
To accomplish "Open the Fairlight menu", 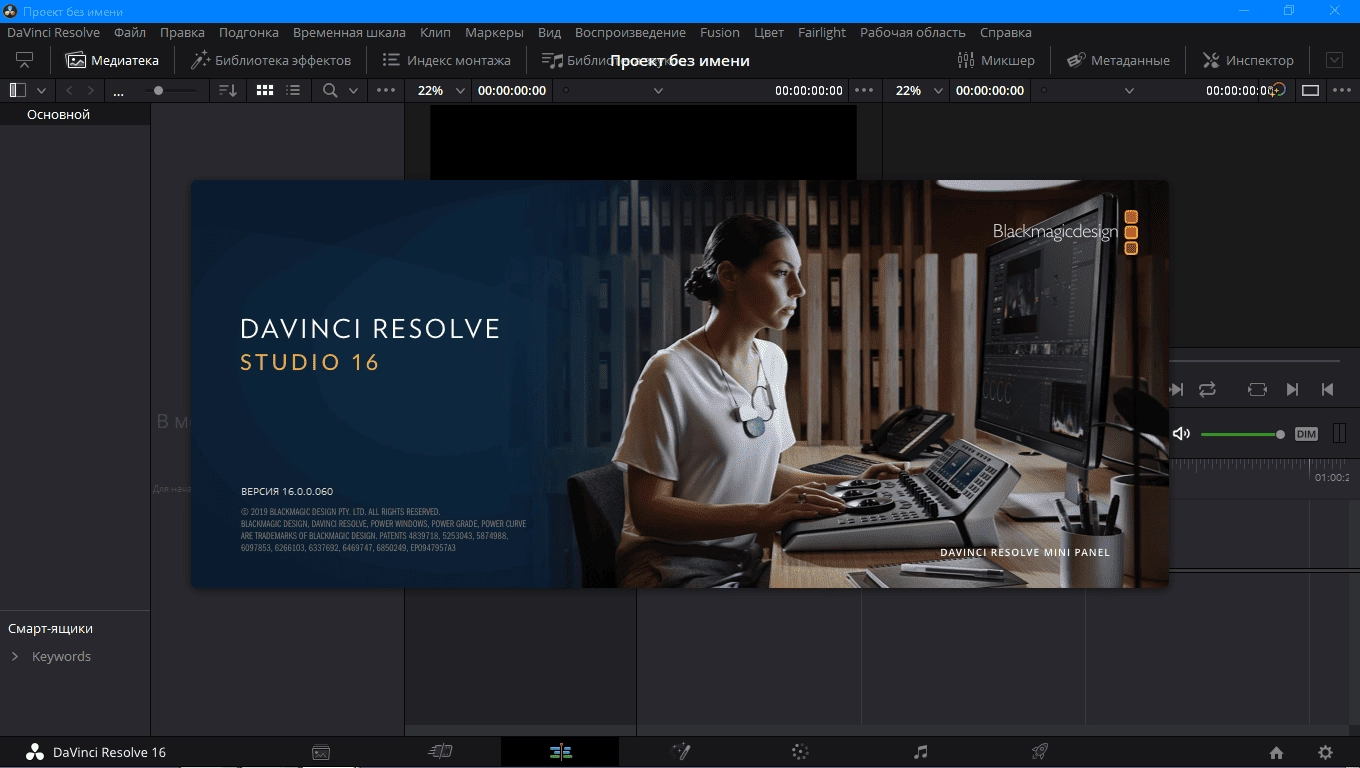I will pos(822,32).
